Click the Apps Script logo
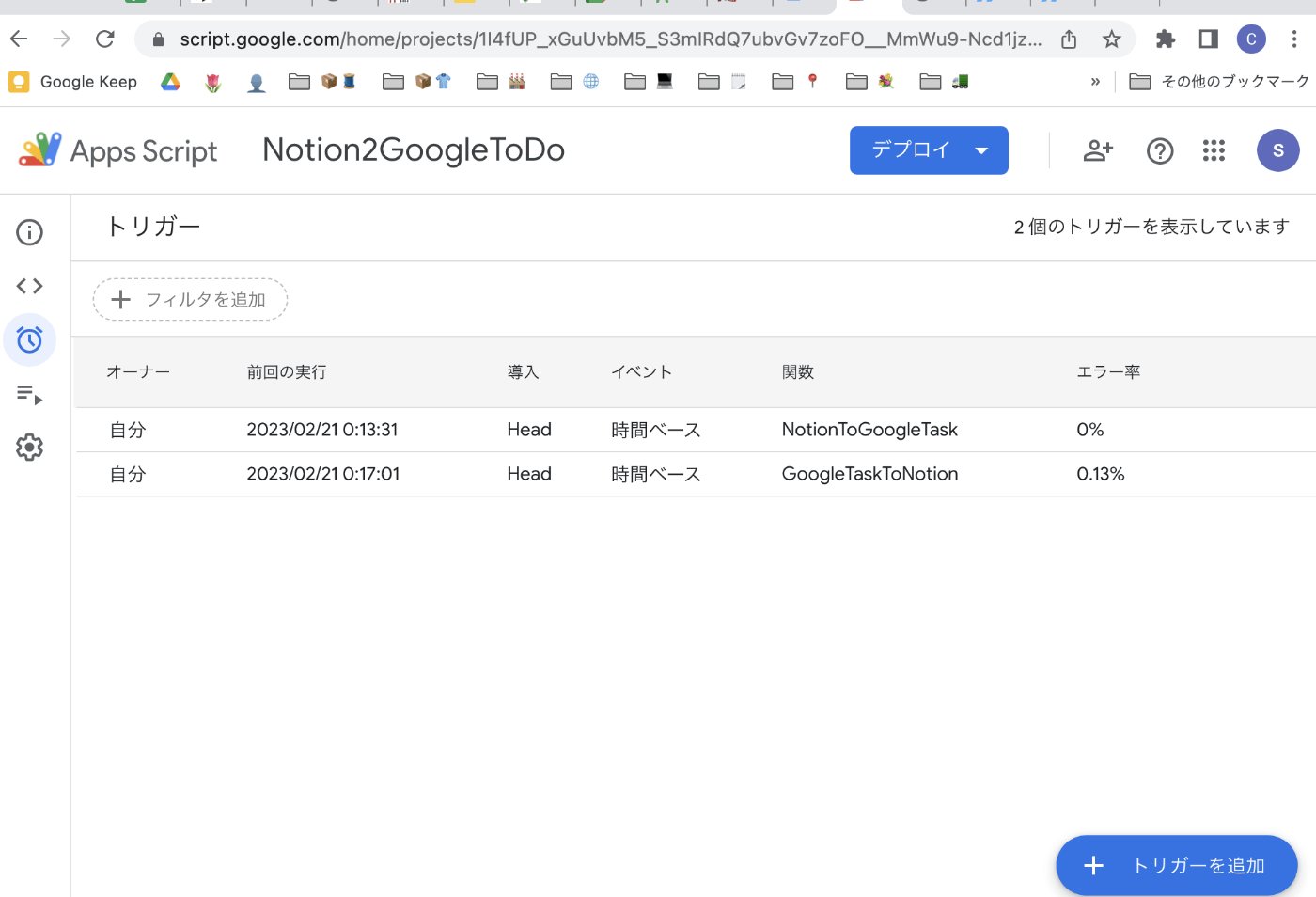The height and width of the screenshot is (897, 1316). pos(117,150)
